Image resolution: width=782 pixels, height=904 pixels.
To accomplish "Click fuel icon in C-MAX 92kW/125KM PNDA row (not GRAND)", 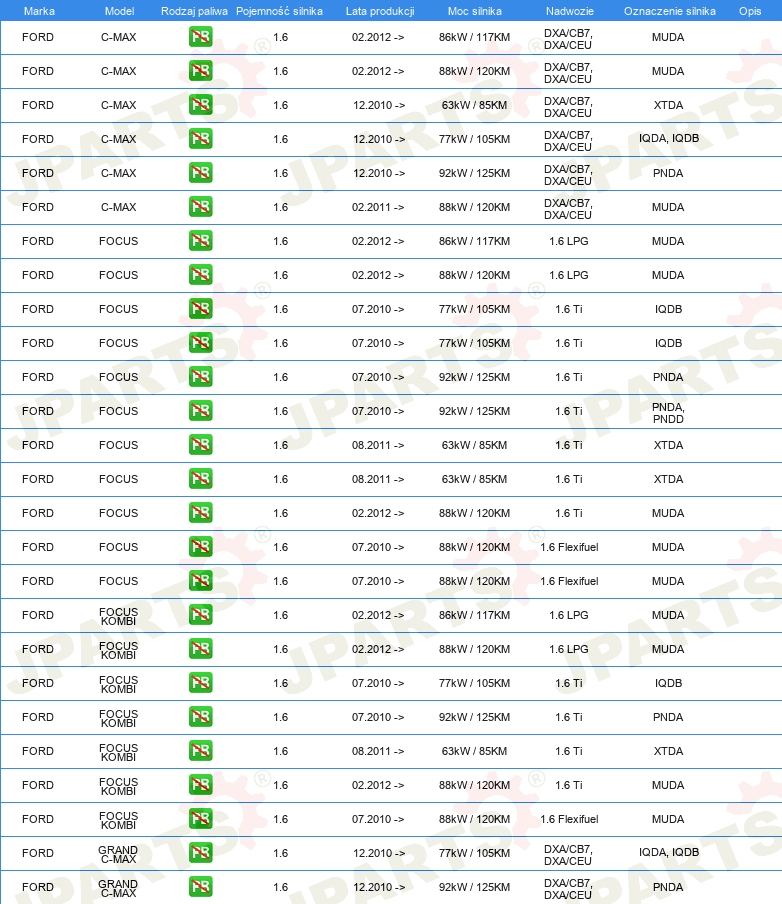I will coord(201,173).
